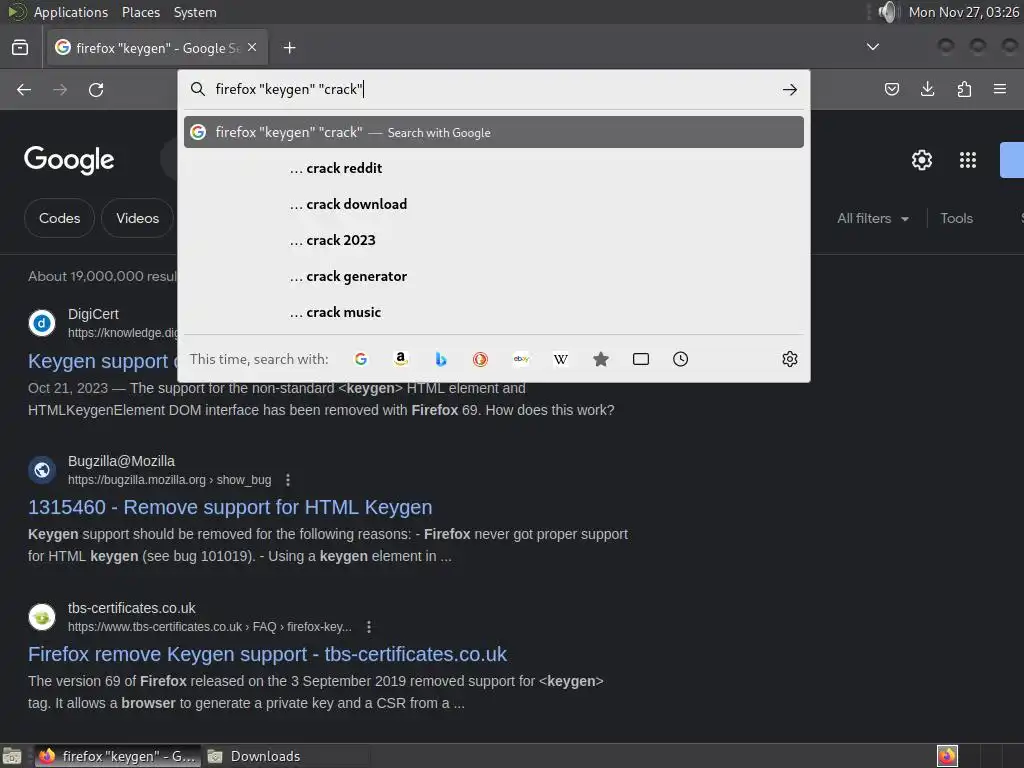Image resolution: width=1024 pixels, height=768 pixels.
Task: Search this time with Bing
Action: point(441,359)
